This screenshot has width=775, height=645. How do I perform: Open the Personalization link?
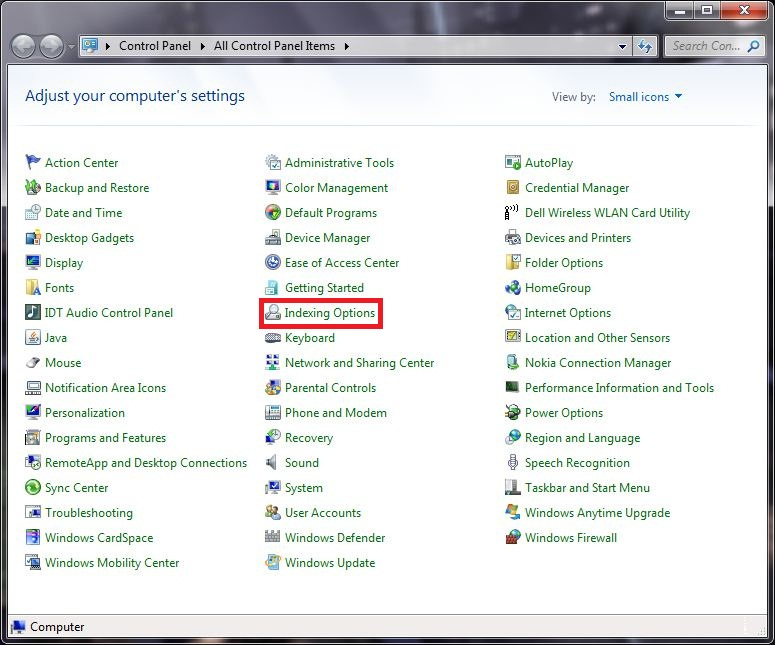[85, 413]
